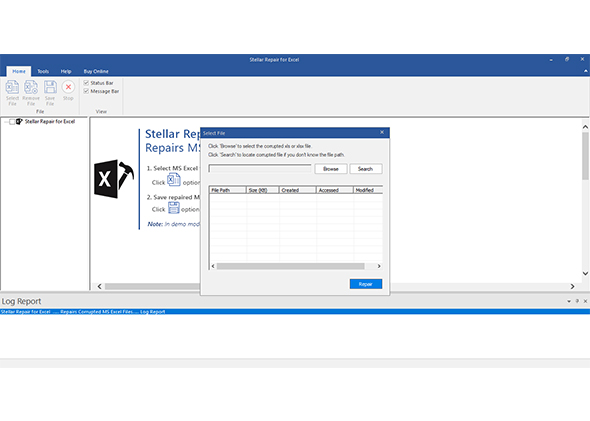The image size is (590, 421).
Task: Click the dialog file list left scroll arrow
Action: [213, 266]
